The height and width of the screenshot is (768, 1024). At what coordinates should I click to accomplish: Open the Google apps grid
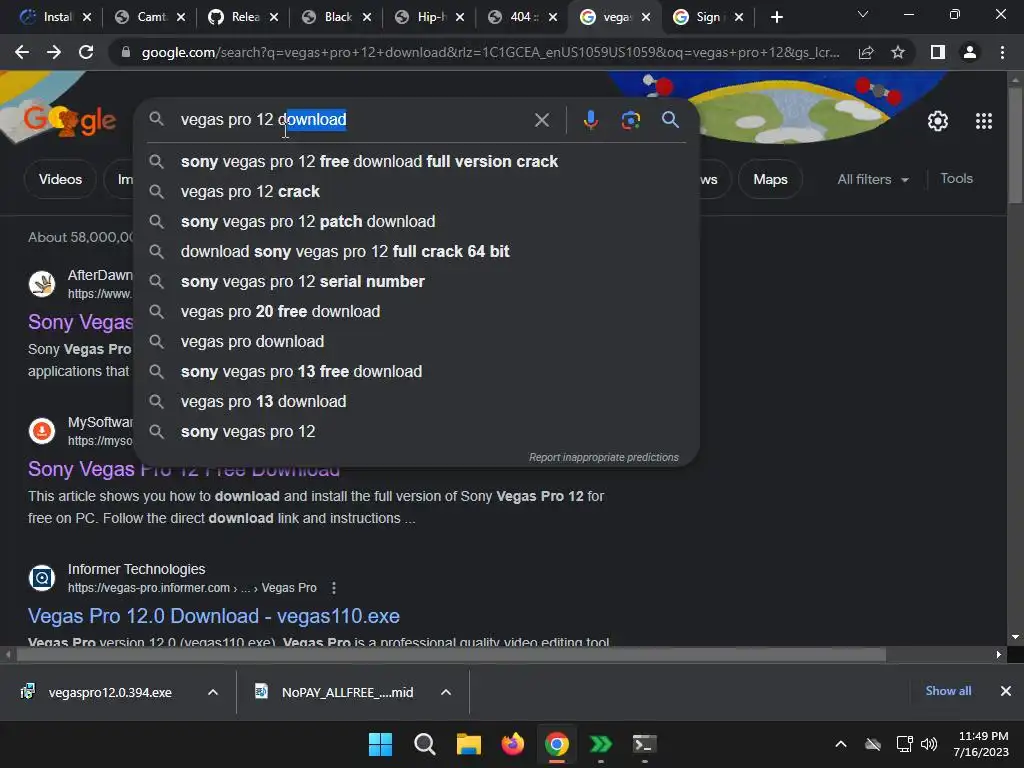point(984,121)
